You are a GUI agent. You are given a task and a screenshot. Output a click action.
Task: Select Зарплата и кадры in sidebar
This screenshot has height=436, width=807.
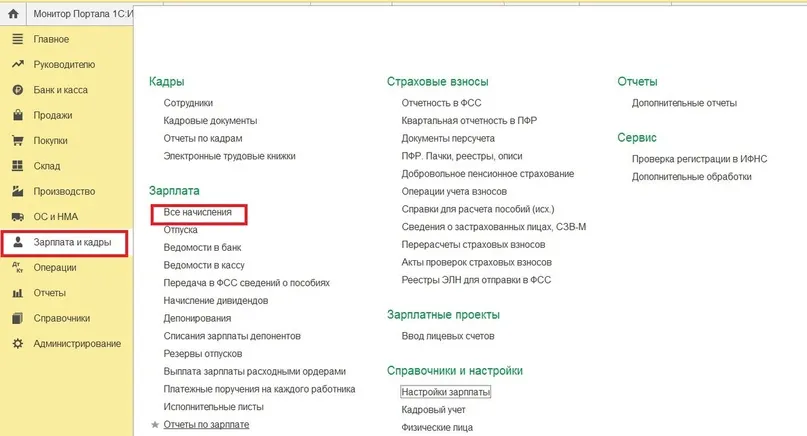(72, 242)
